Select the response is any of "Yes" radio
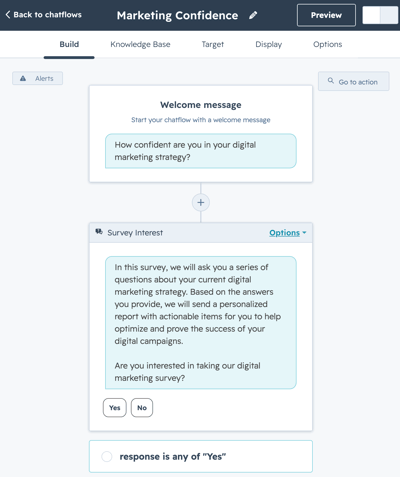 pos(107,456)
